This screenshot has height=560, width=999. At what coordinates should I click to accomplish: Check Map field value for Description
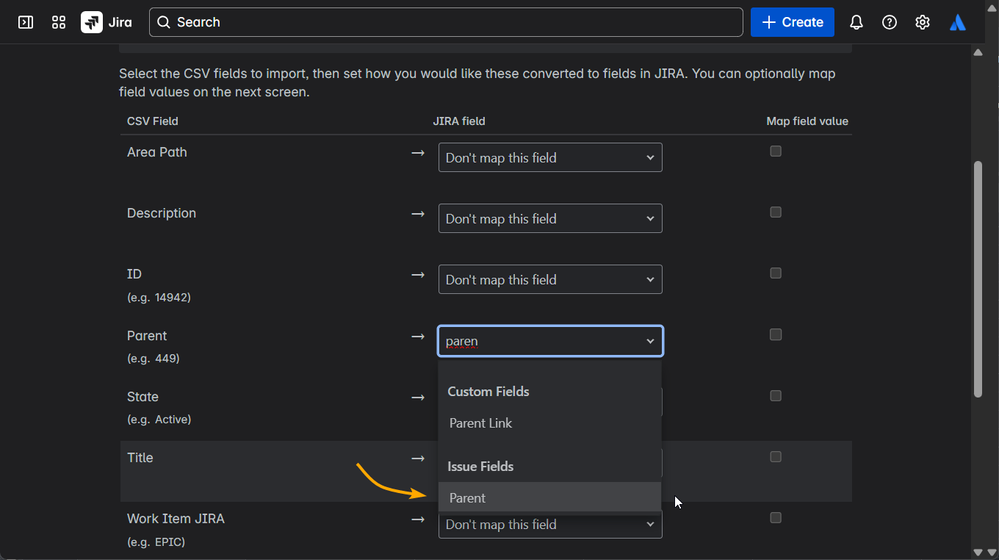click(x=775, y=212)
